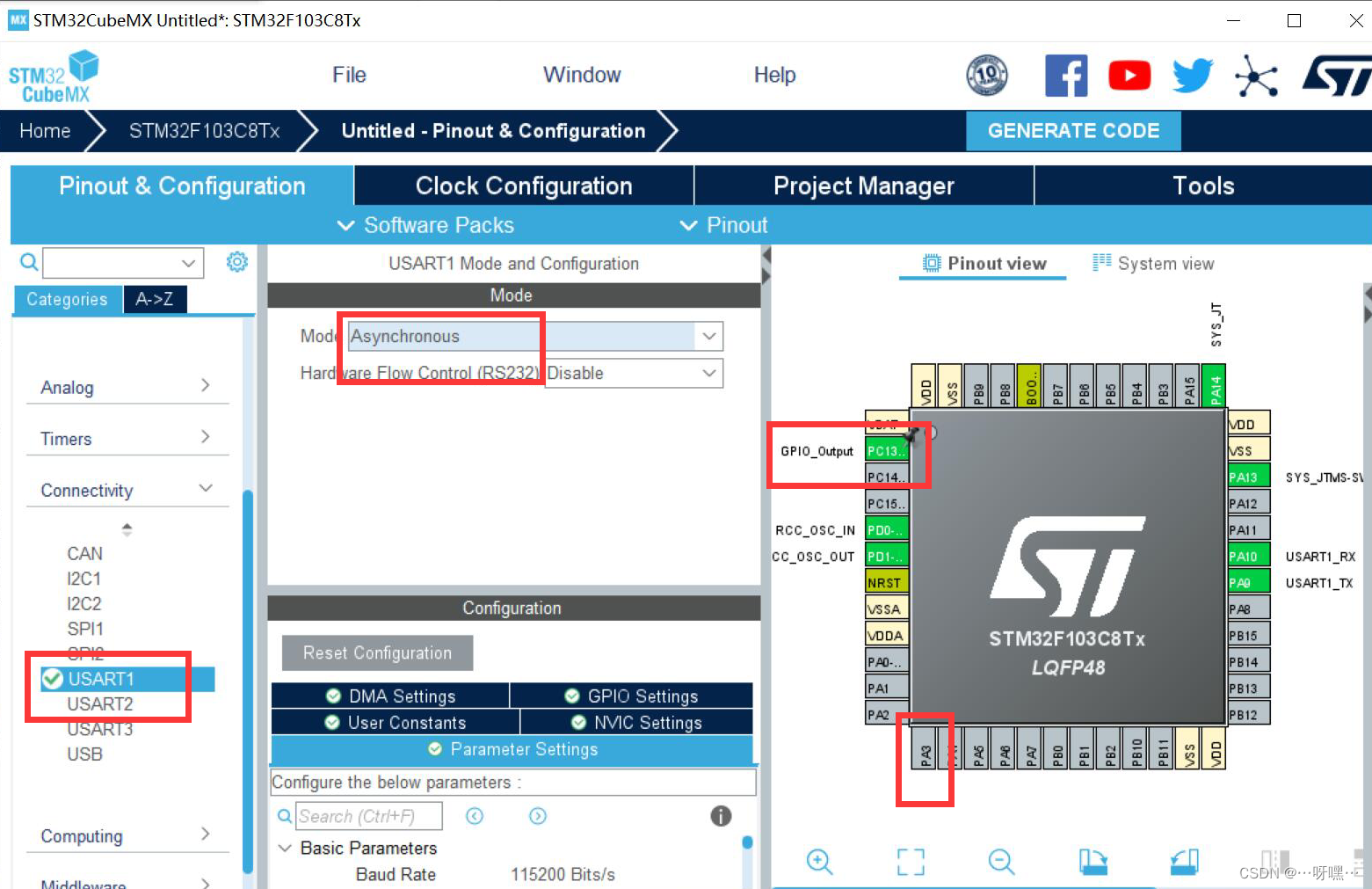Open the category search dropdown arrow

pos(188,262)
